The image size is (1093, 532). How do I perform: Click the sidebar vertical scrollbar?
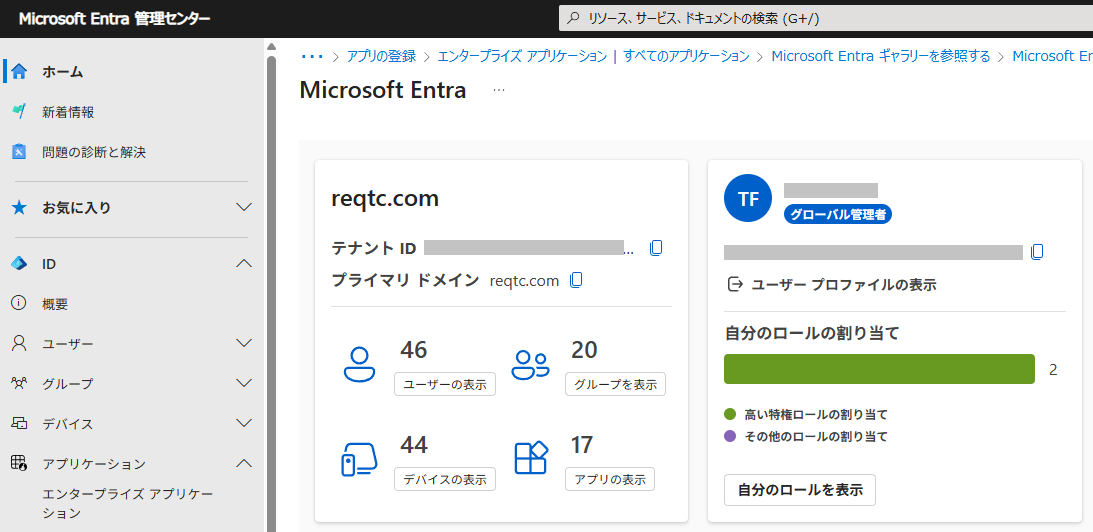point(271,293)
